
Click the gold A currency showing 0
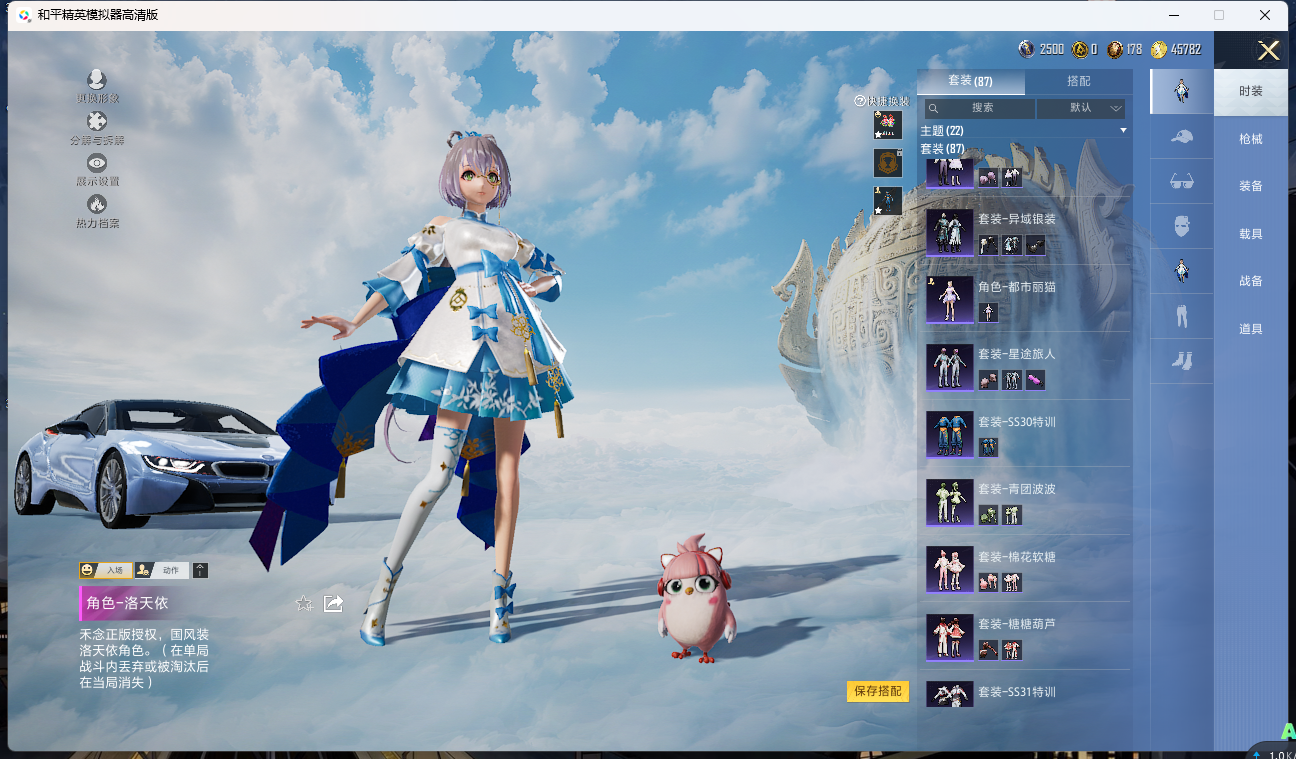1080,49
